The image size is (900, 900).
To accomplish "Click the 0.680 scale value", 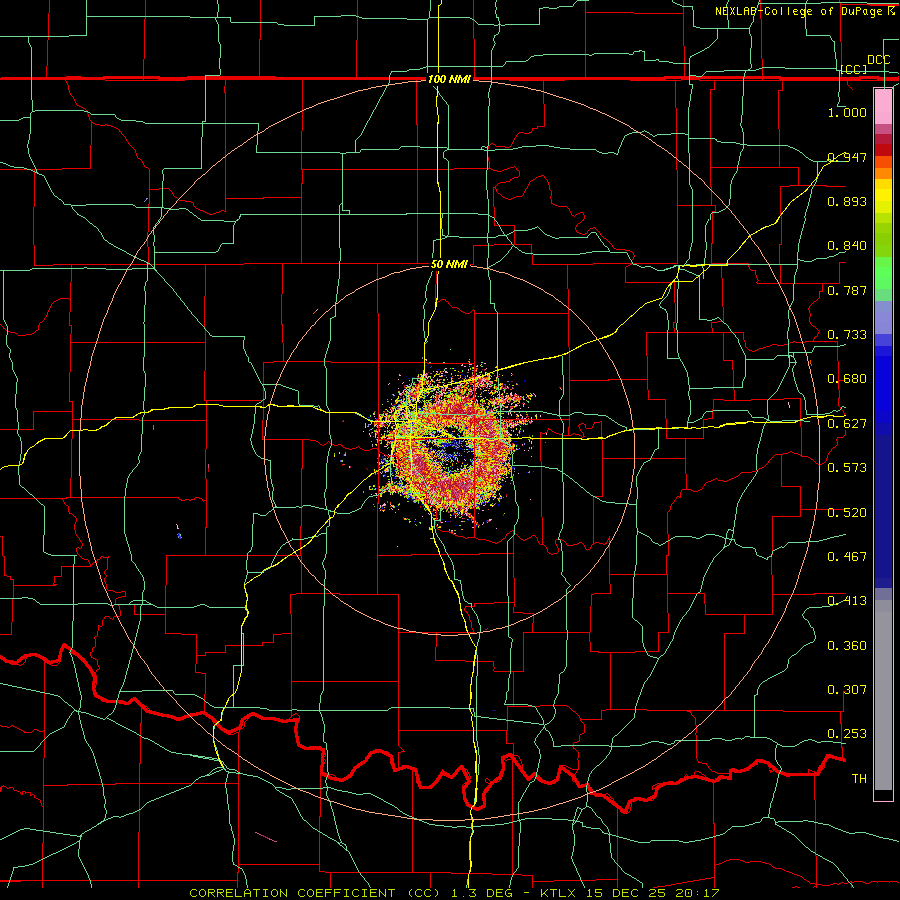I will pyautogui.click(x=847, y=379).
